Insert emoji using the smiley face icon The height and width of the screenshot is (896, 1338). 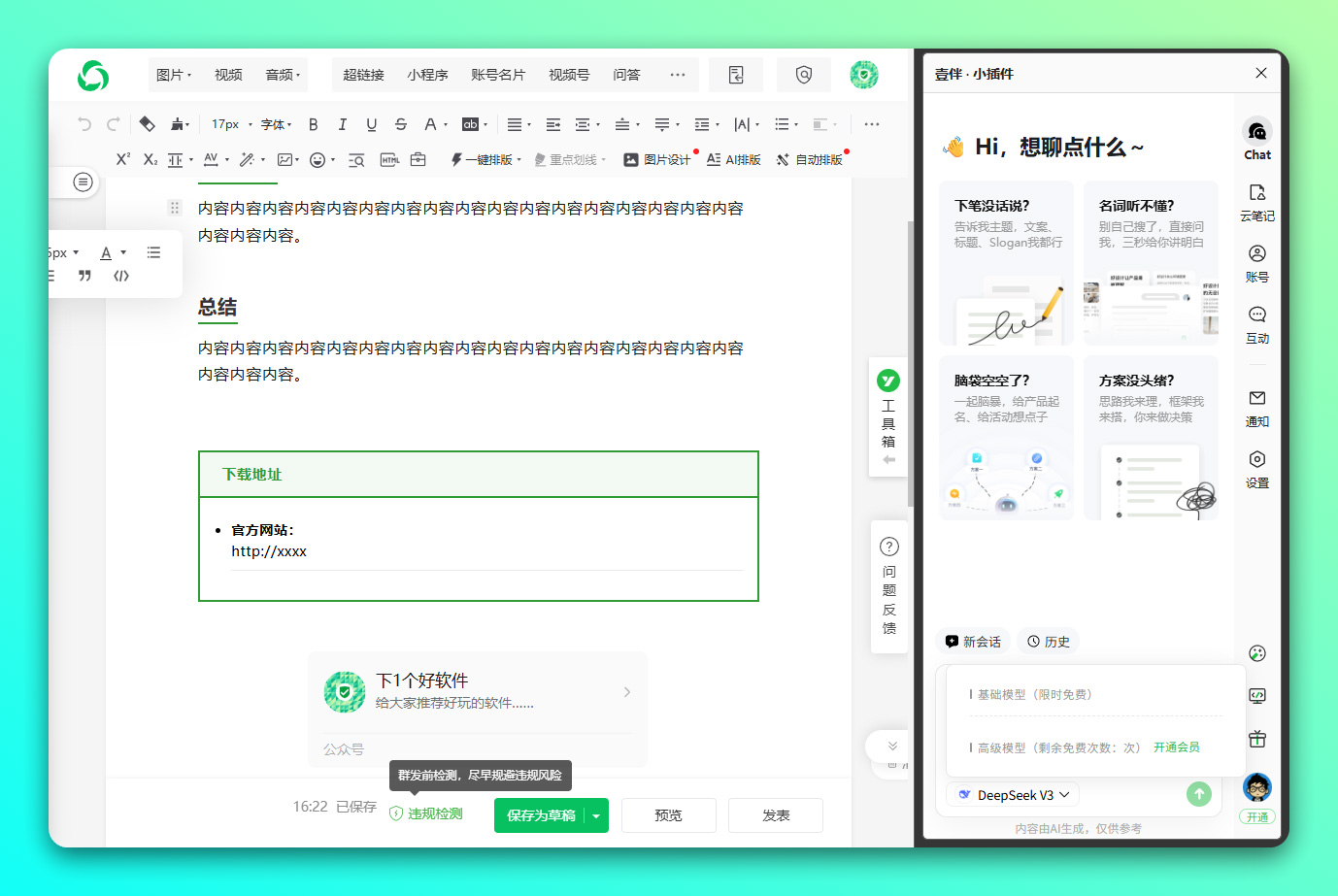pyautogui.click(x=318, y=160)
